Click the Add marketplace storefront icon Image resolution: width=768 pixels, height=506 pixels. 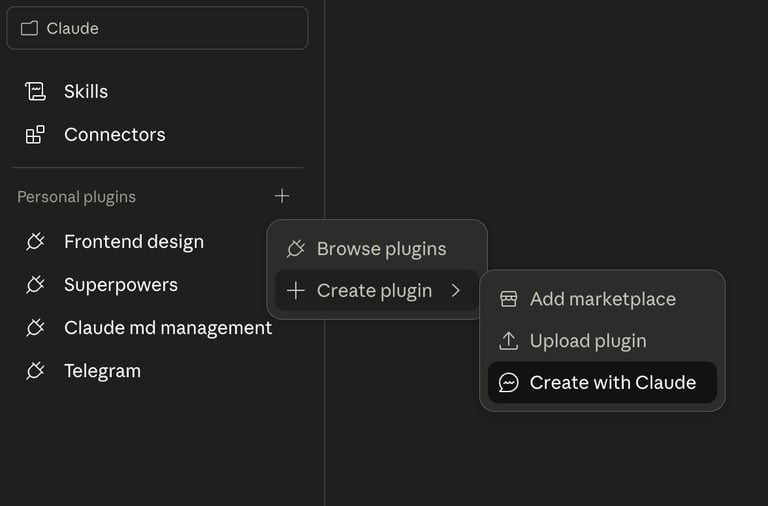[x=509, y=299]
